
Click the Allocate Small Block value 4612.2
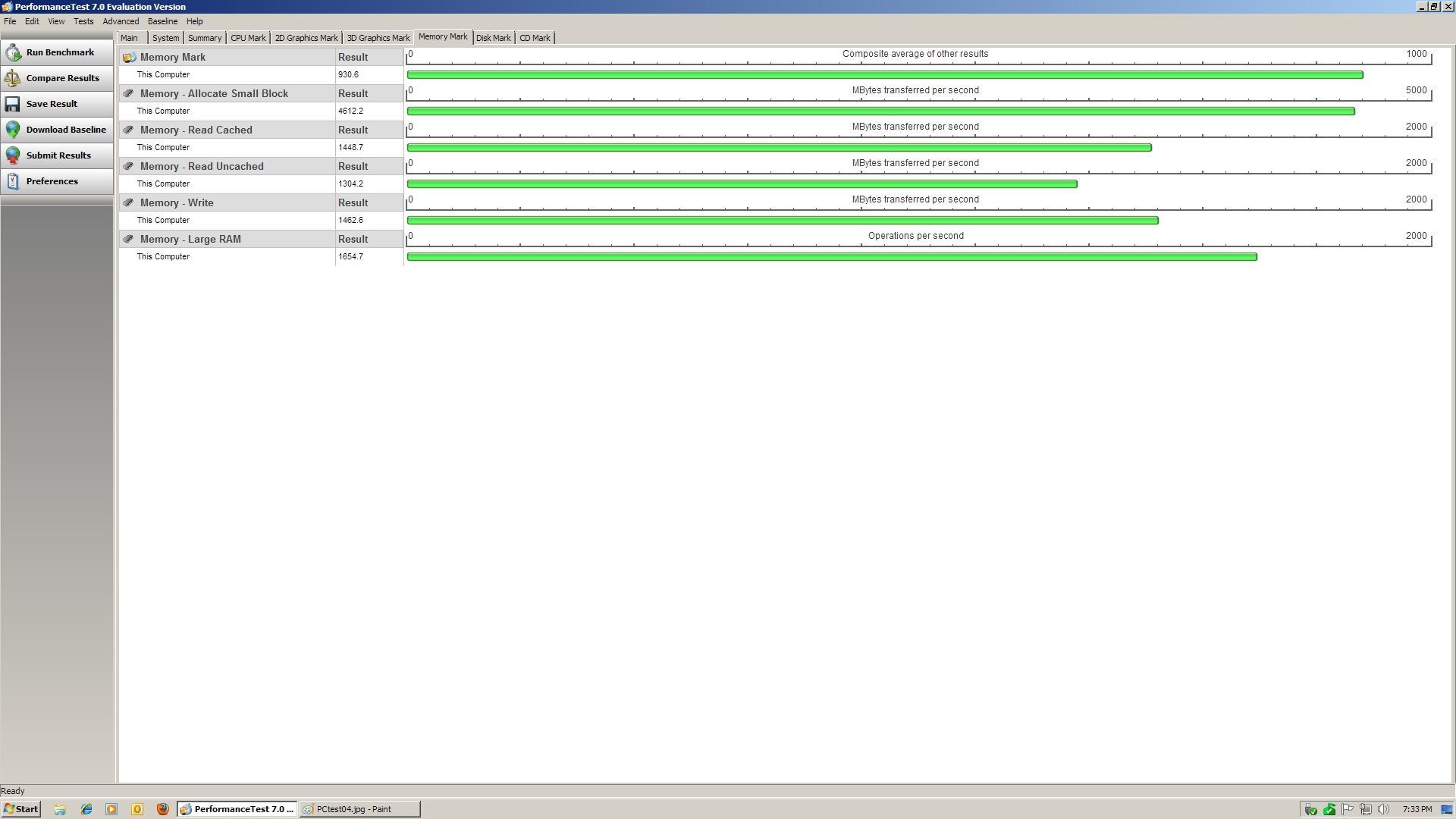pos(351,111)
